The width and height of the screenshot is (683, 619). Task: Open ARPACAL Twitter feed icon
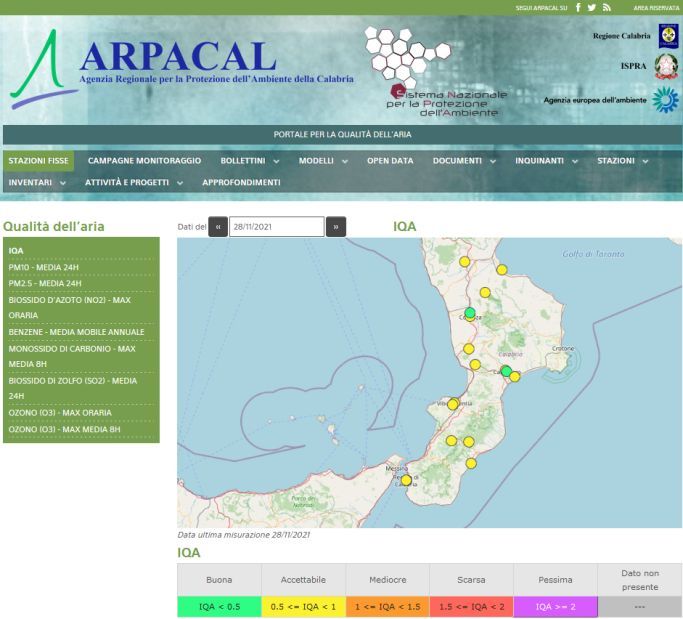point(592,7)
